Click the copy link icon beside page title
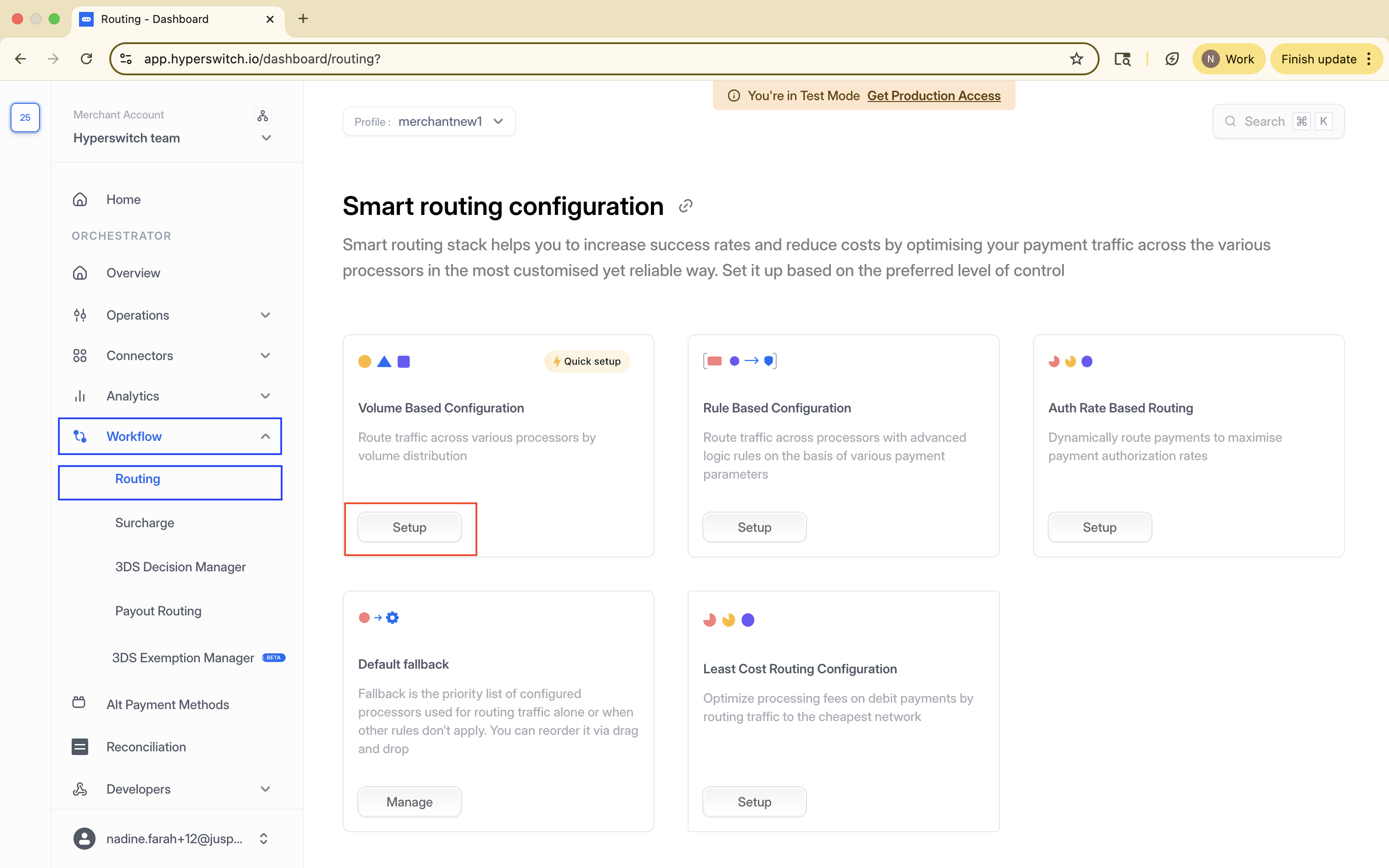Screen dimensions: 1389x868 (x=685, y=206)
